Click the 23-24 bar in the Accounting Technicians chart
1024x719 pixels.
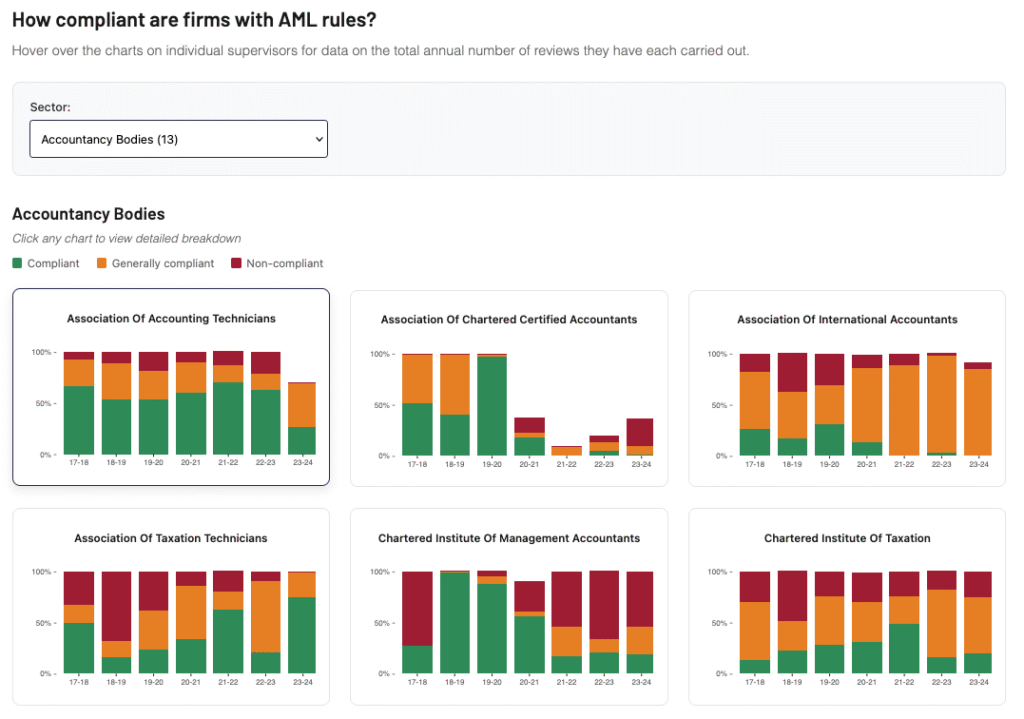(x=303, y=419)
